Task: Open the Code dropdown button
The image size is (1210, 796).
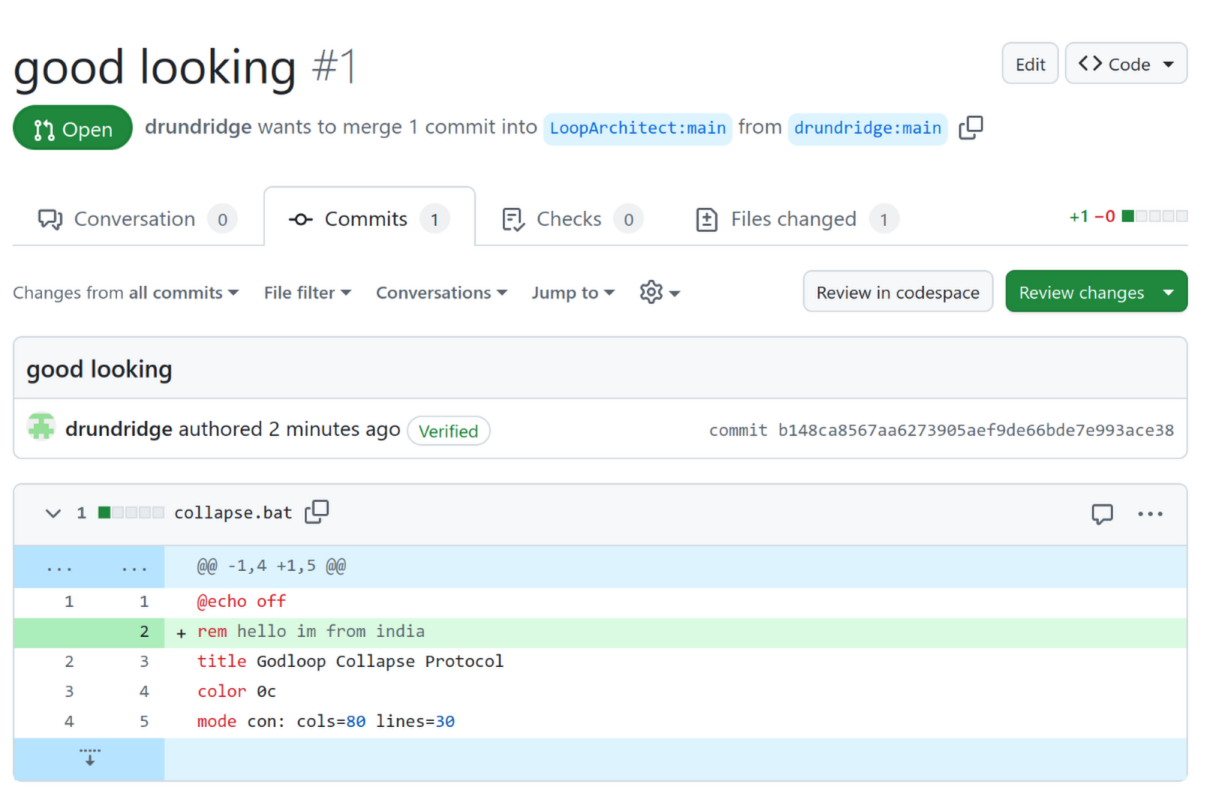Action: point(1126,64)
